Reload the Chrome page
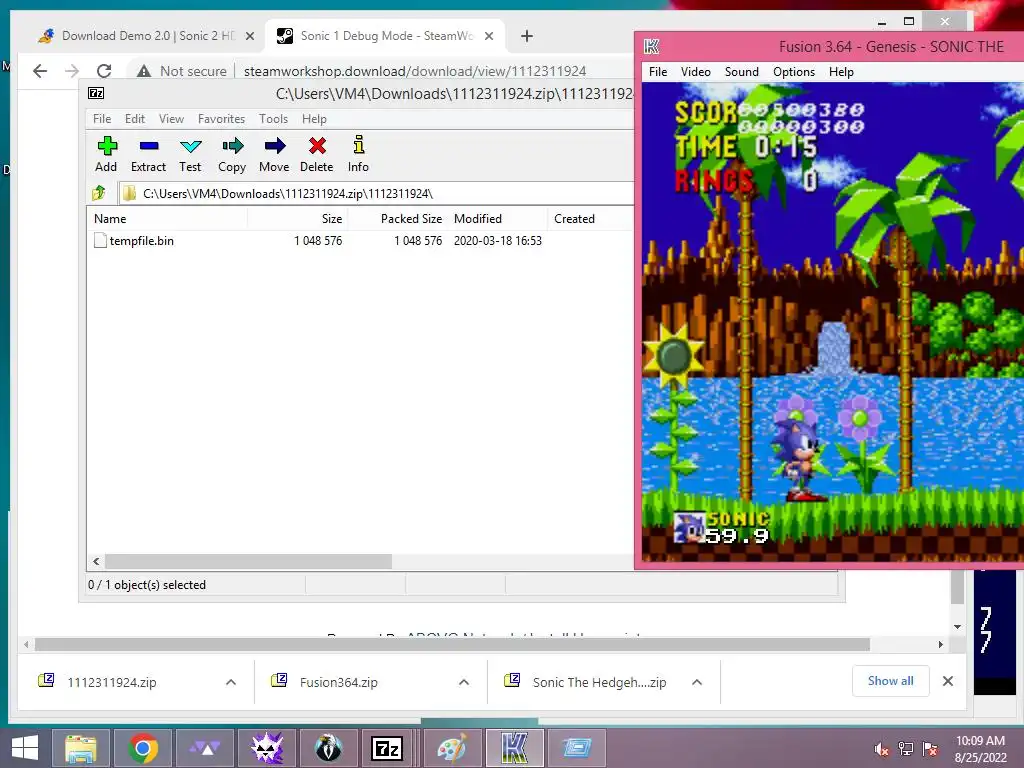This screenshot has height=768, width=1024. pos(104,71)
